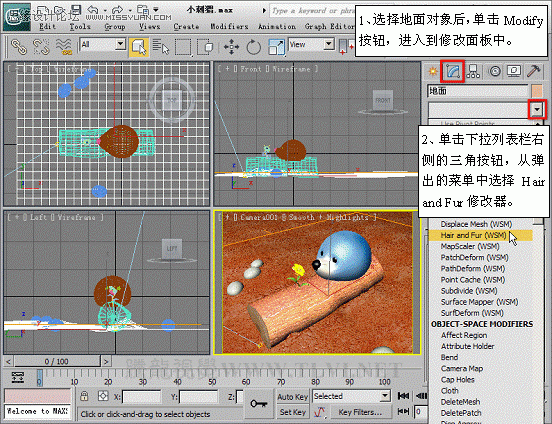Open the Key Filters dialog
Screen dimensions: 552x424
point(360,412)
